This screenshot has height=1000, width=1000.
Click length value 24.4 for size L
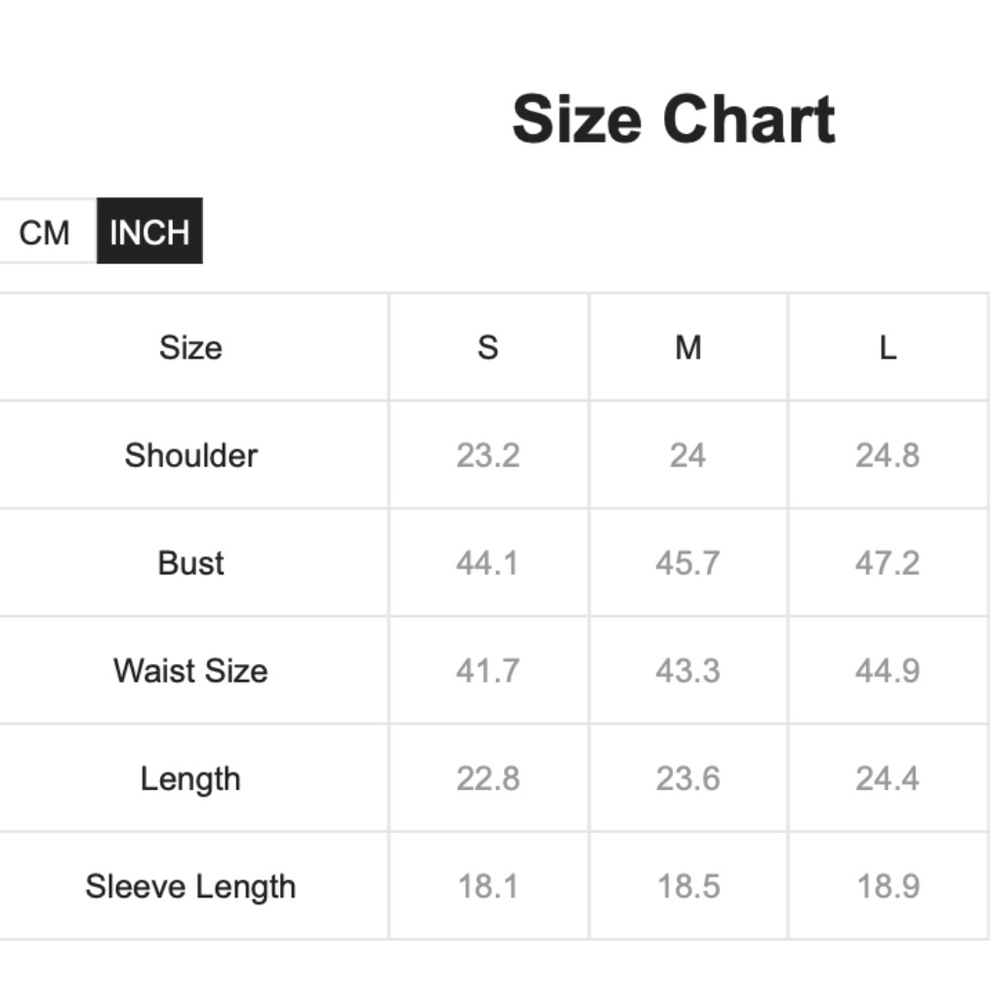887,778
